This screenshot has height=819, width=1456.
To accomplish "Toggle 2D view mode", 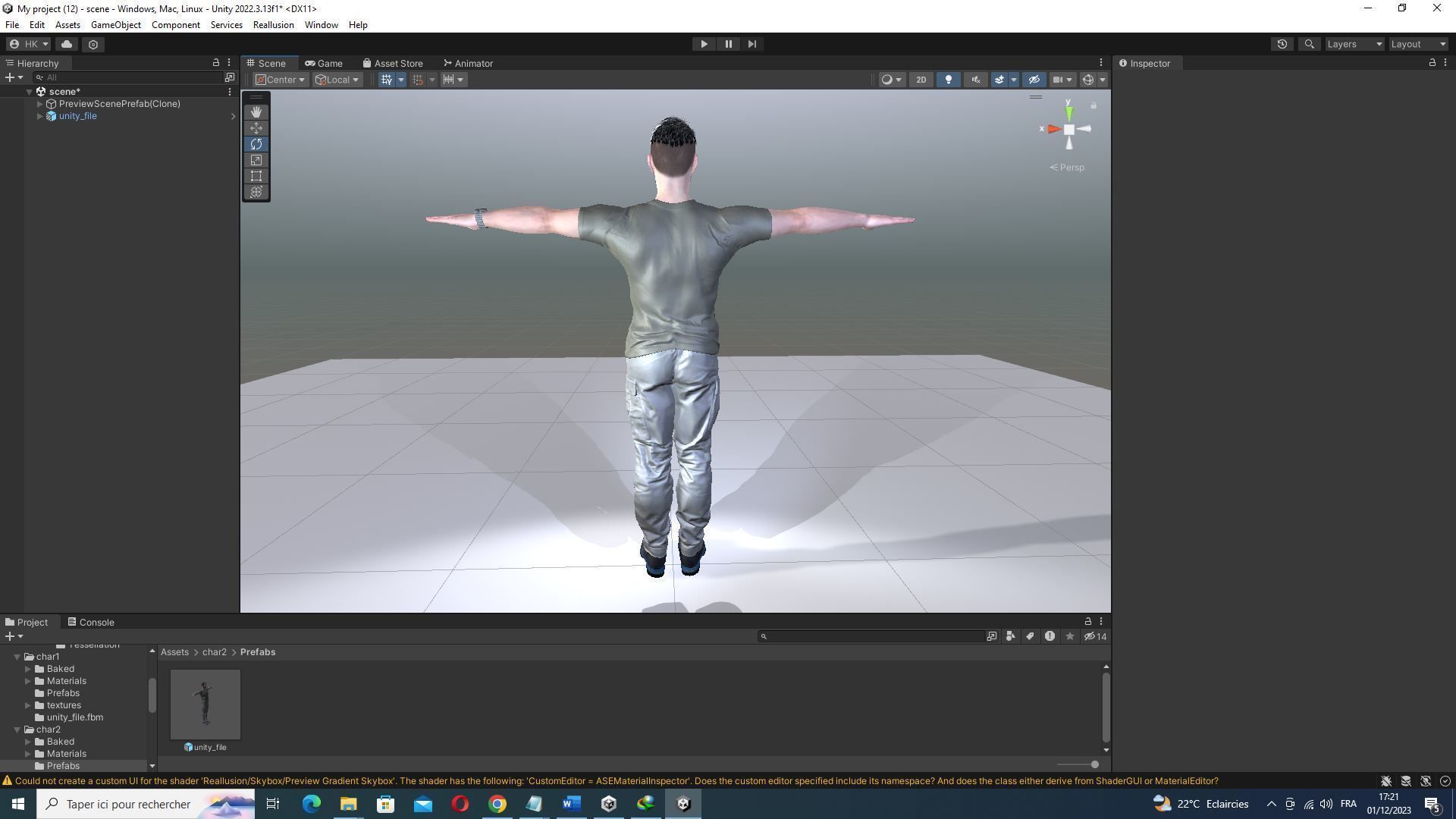I will pos(921,80).
